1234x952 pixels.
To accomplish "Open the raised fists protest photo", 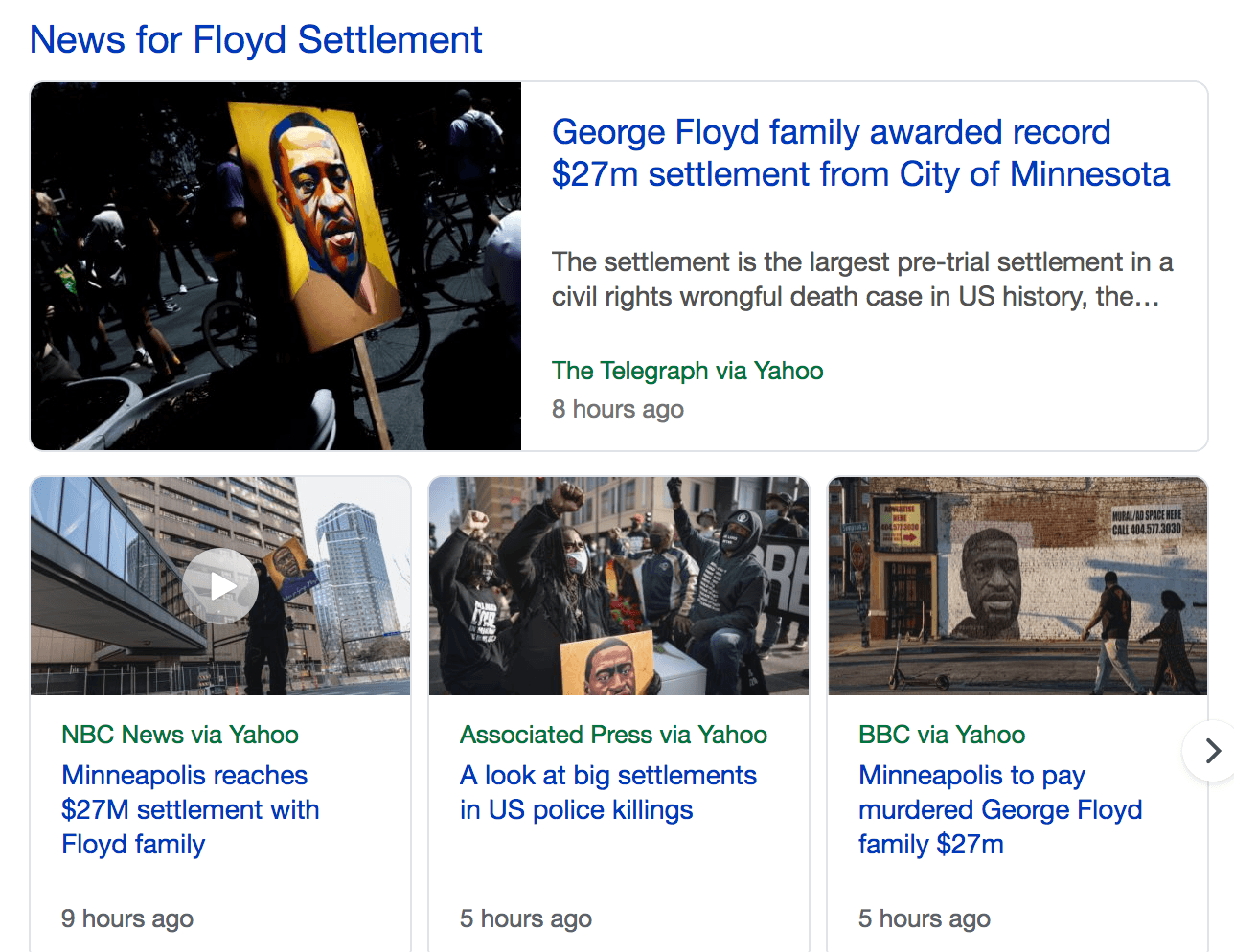I will (x=619, y=586).
